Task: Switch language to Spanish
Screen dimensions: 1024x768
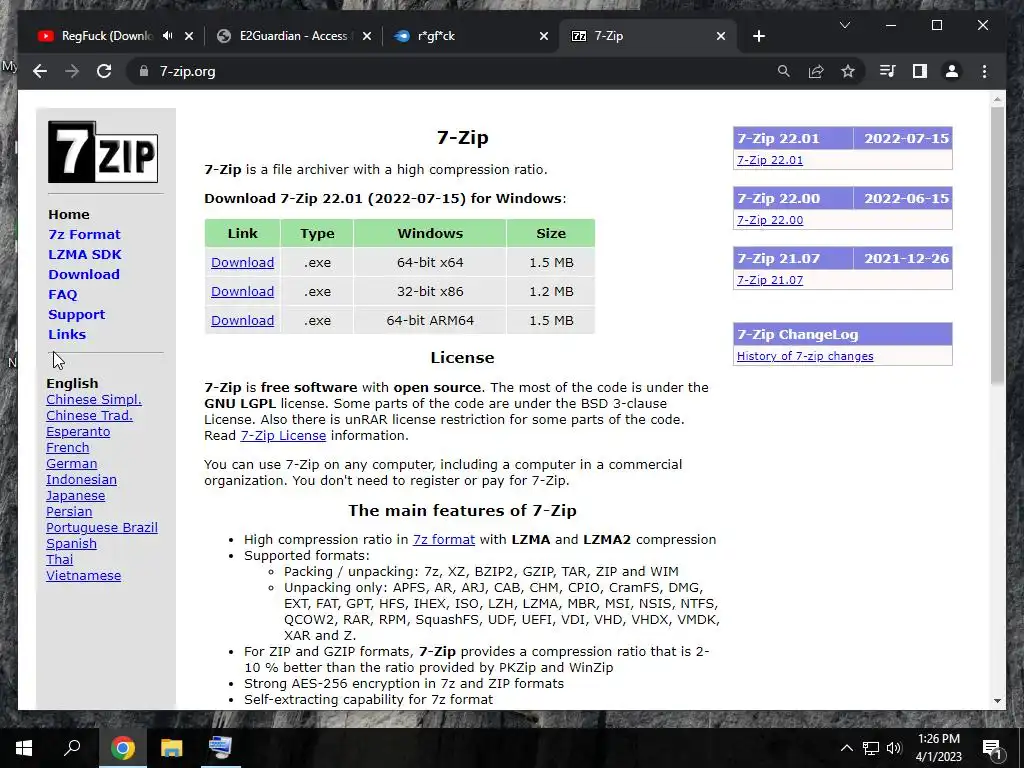Action: 71,543
